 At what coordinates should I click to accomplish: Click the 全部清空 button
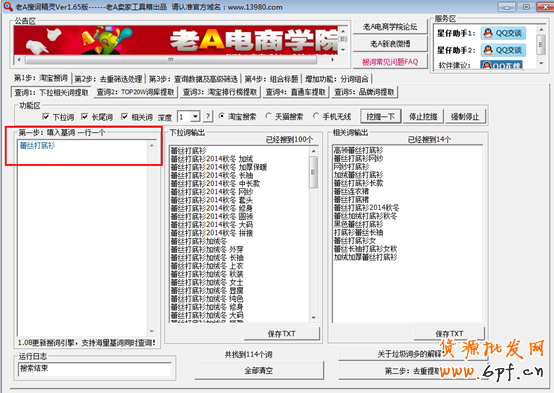point(259,370)
